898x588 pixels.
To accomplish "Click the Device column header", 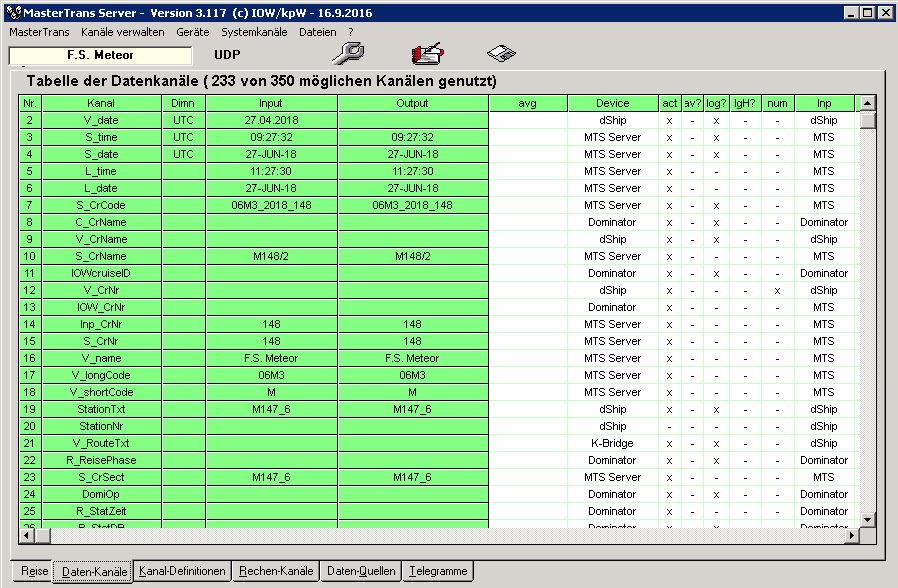I will coord(613,103).
